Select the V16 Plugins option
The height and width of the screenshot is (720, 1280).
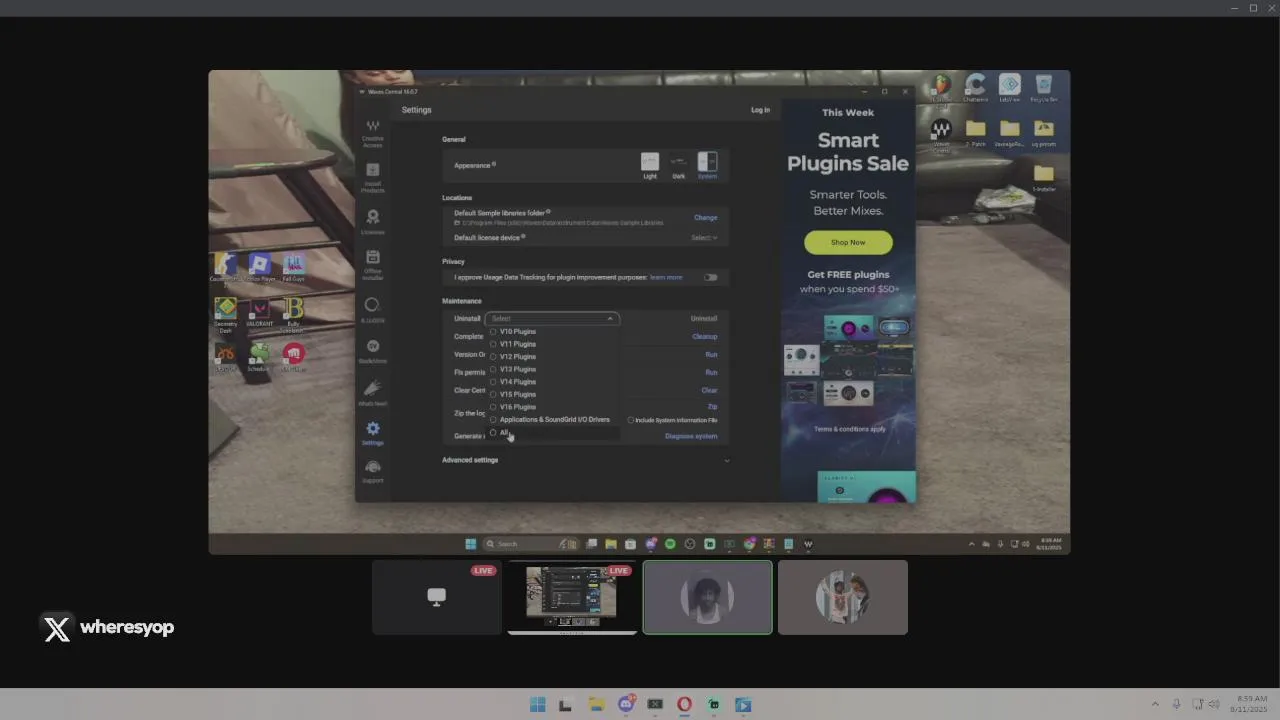coord(518,407)
